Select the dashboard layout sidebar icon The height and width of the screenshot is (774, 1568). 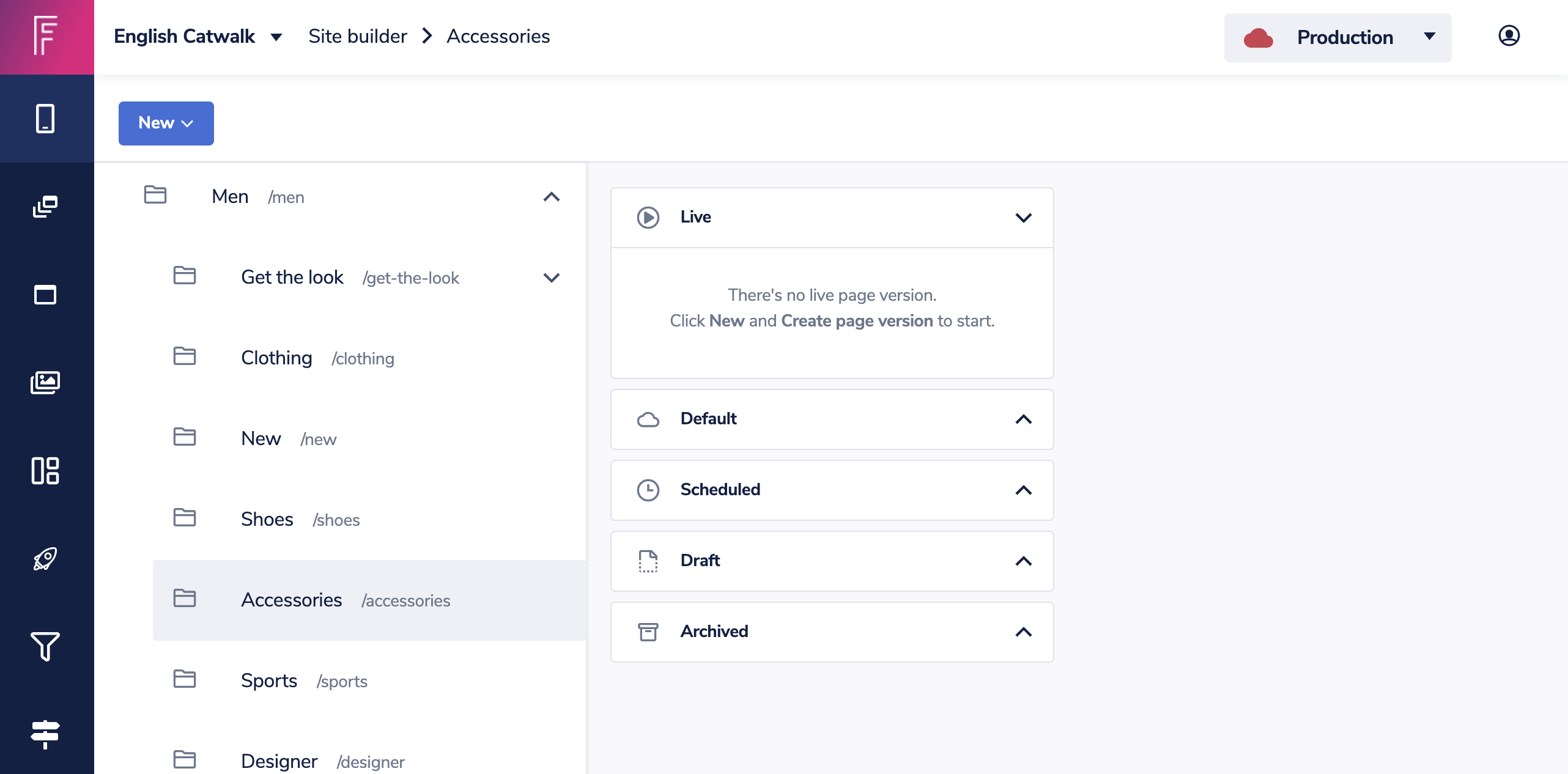pos(45,471)
